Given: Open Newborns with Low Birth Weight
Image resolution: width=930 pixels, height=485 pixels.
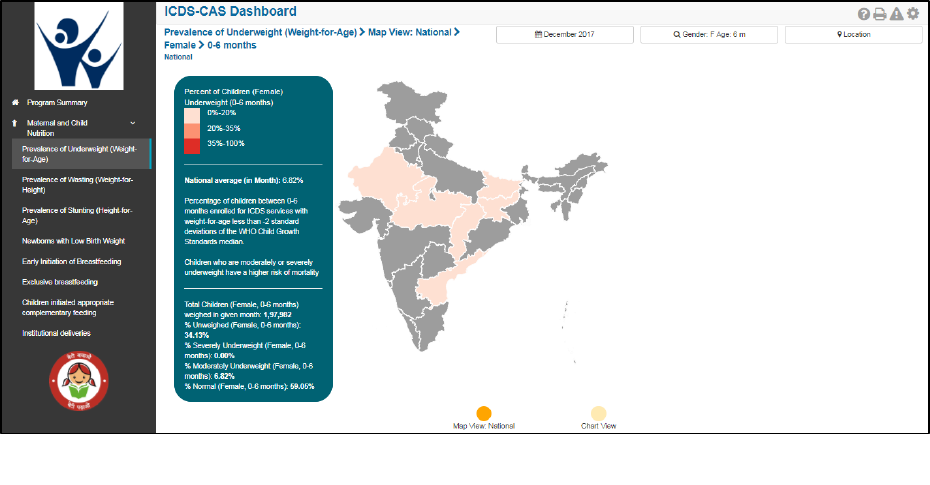Looking at the screenshot, I should [x=74, y=241].
